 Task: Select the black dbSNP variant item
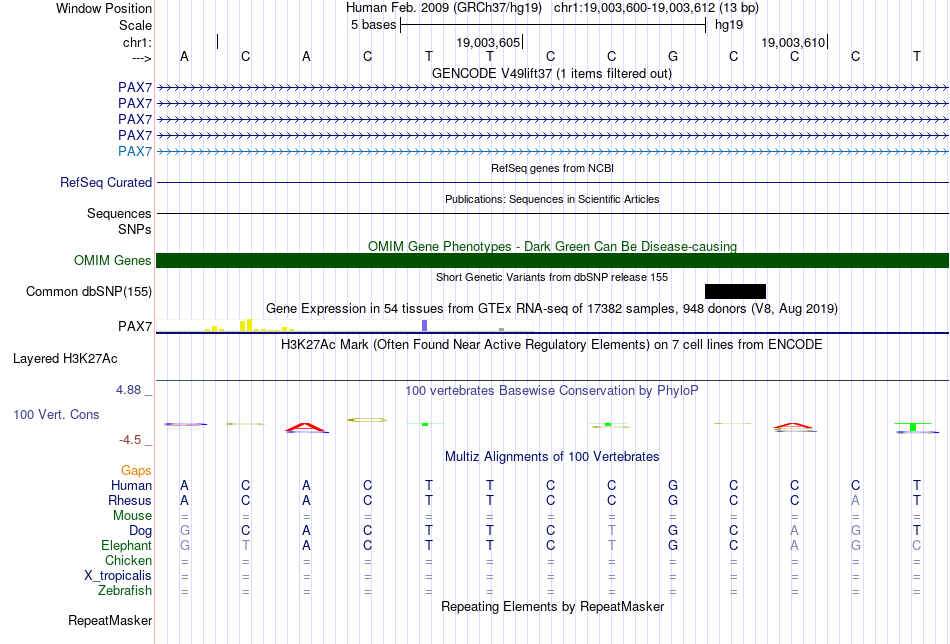tap(736, 291)
